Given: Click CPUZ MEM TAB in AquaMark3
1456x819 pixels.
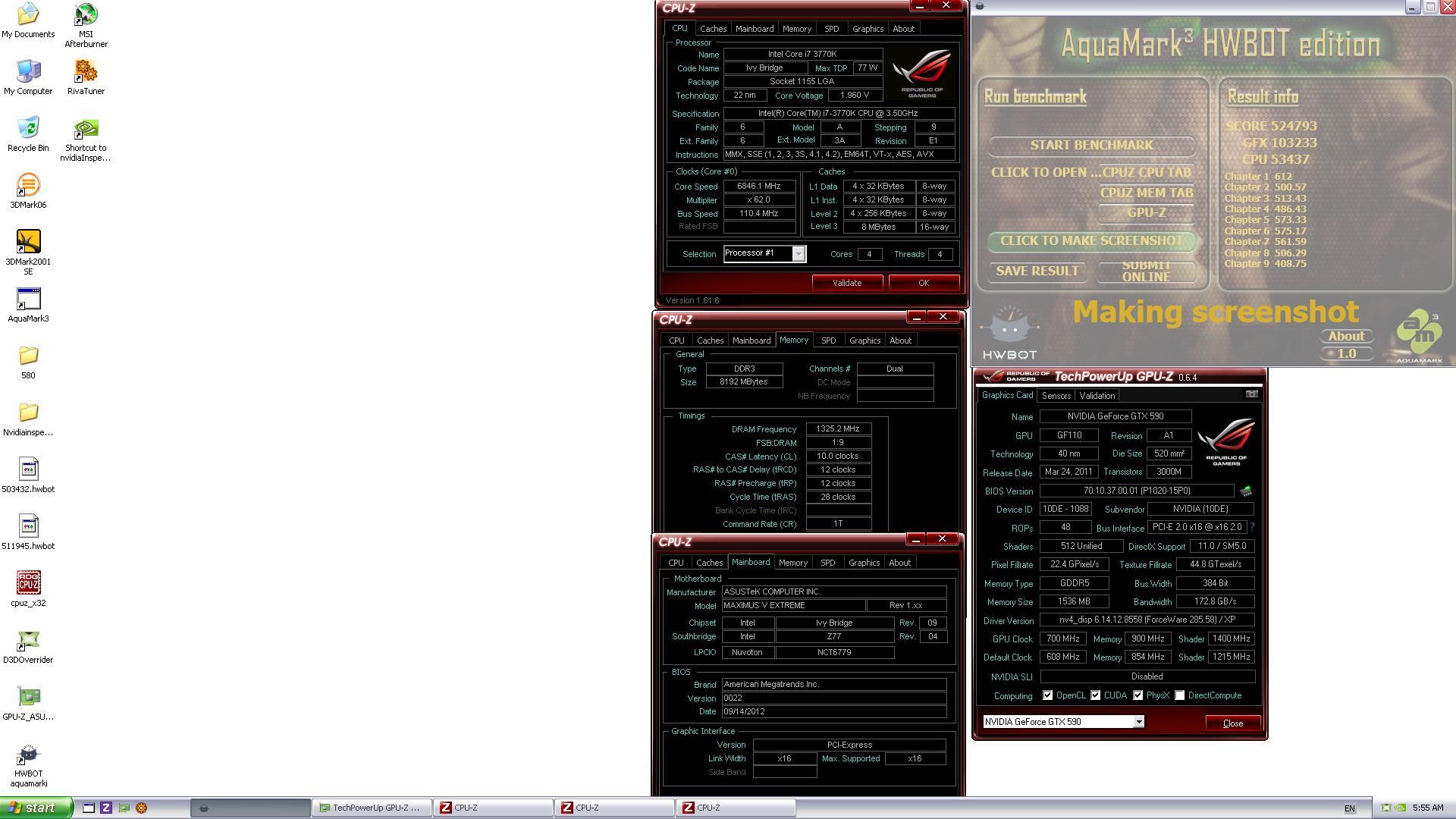Looking at the screenshot, I should click(1147, 193).
